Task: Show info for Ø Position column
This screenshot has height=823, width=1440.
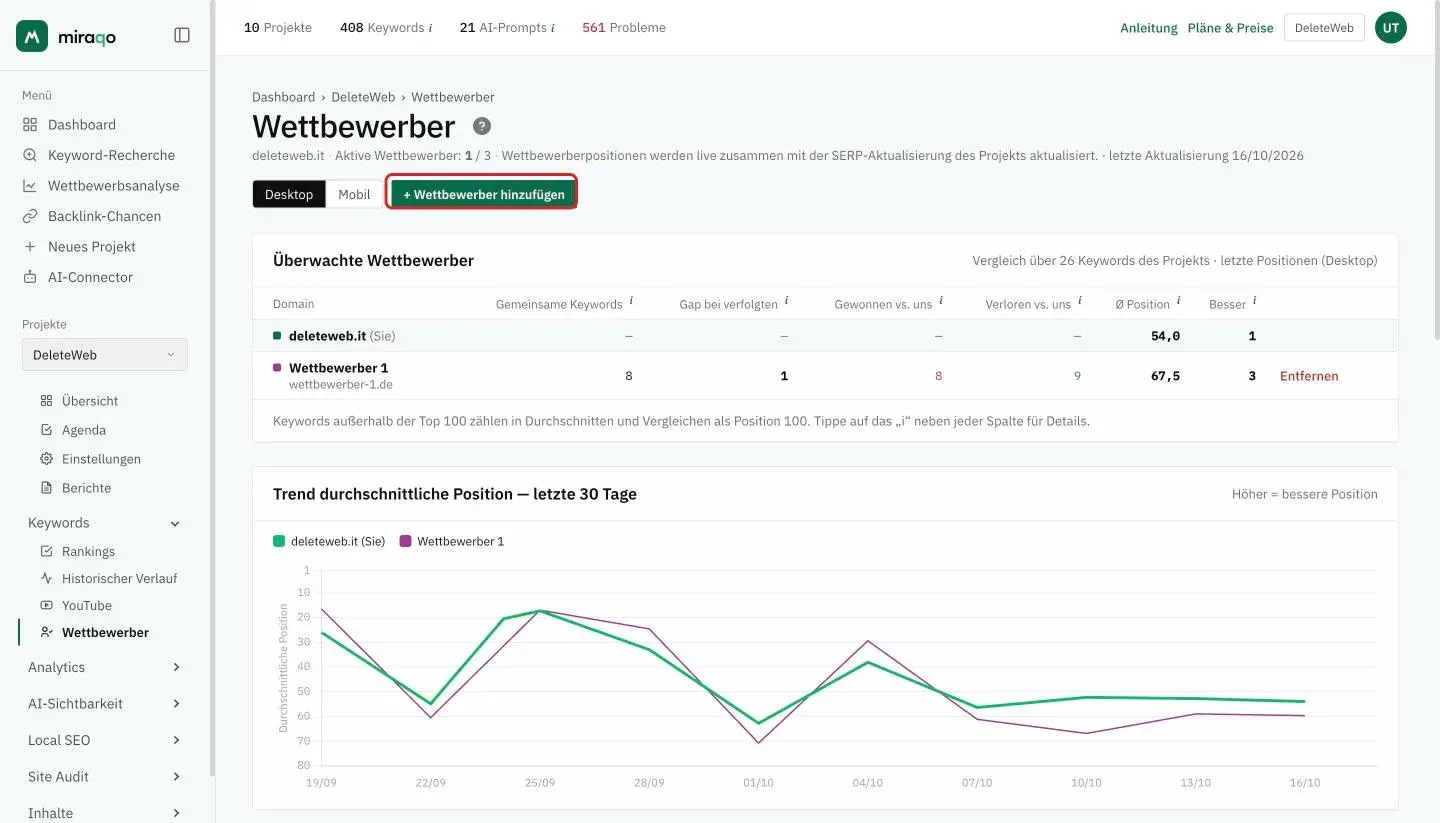Action: click(x=1179, y=301)
